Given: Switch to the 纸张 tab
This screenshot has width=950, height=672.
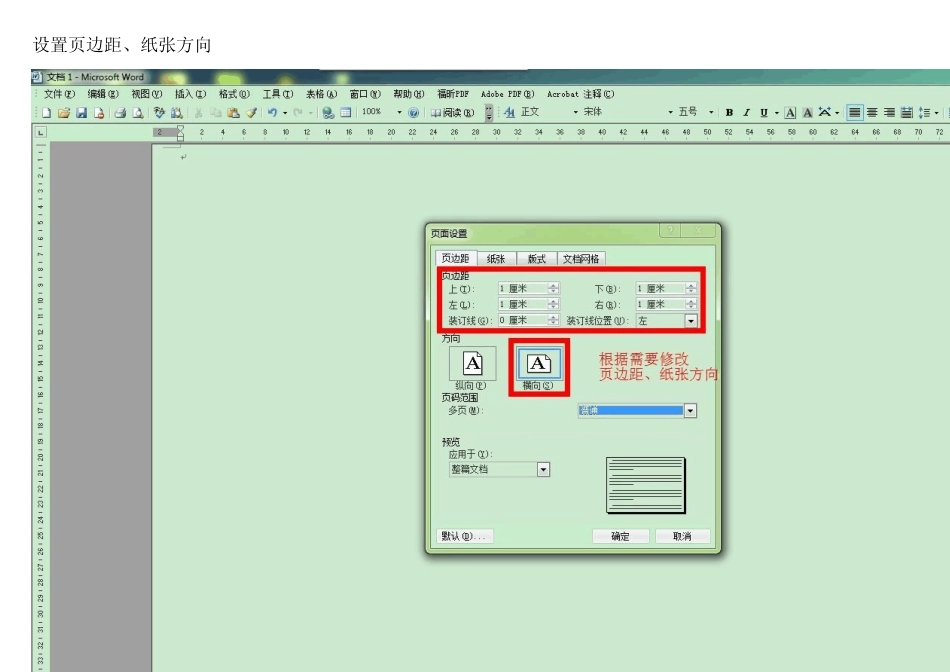Looking at the screenshot, I should tap(496, 259).
